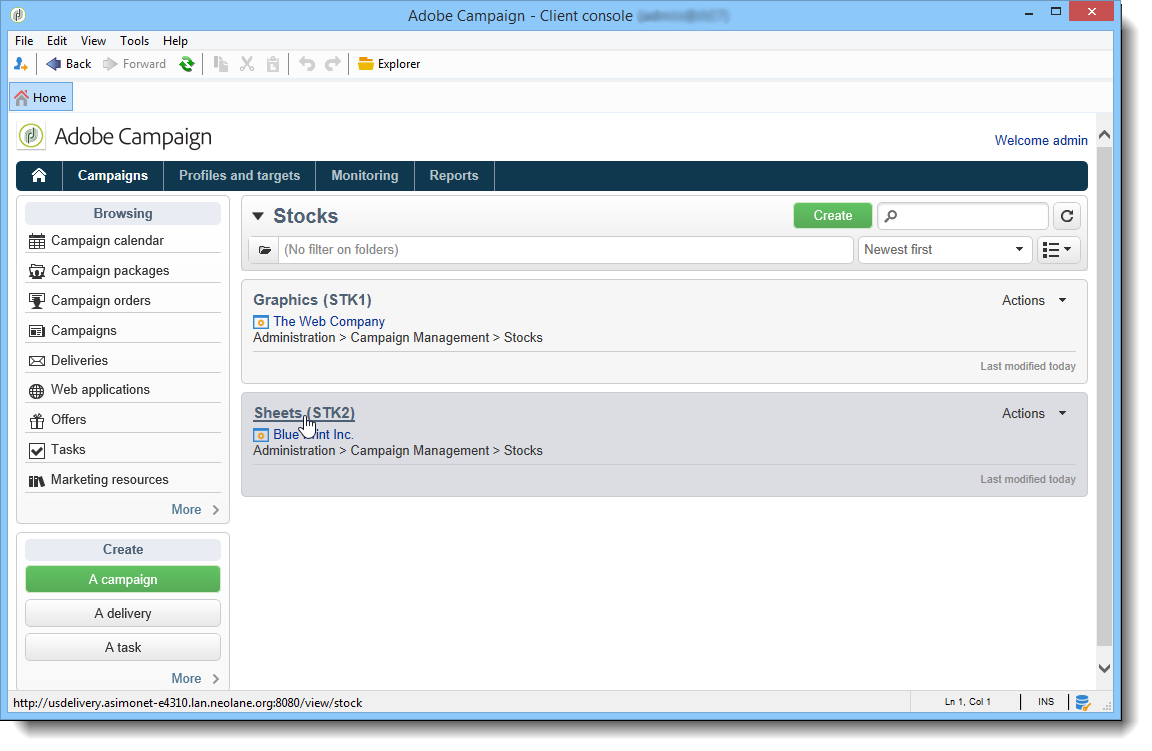Open the Help menu
This screenshot has height=751, width=1152.
(175, 40)
